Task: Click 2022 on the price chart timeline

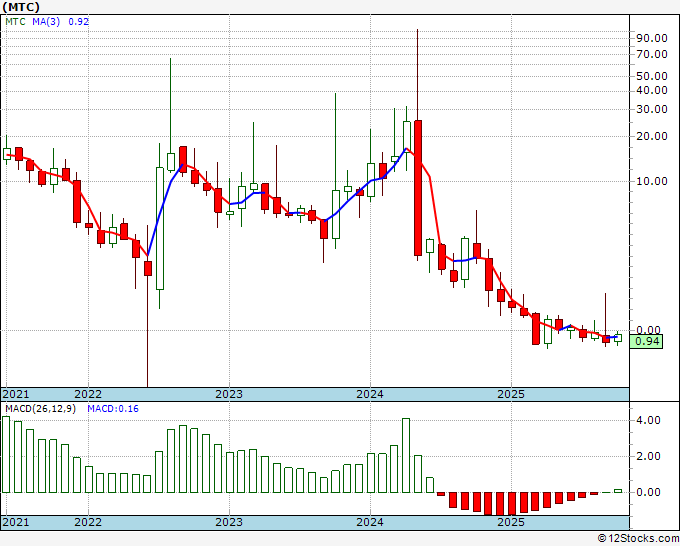Action: click(88, 394)
